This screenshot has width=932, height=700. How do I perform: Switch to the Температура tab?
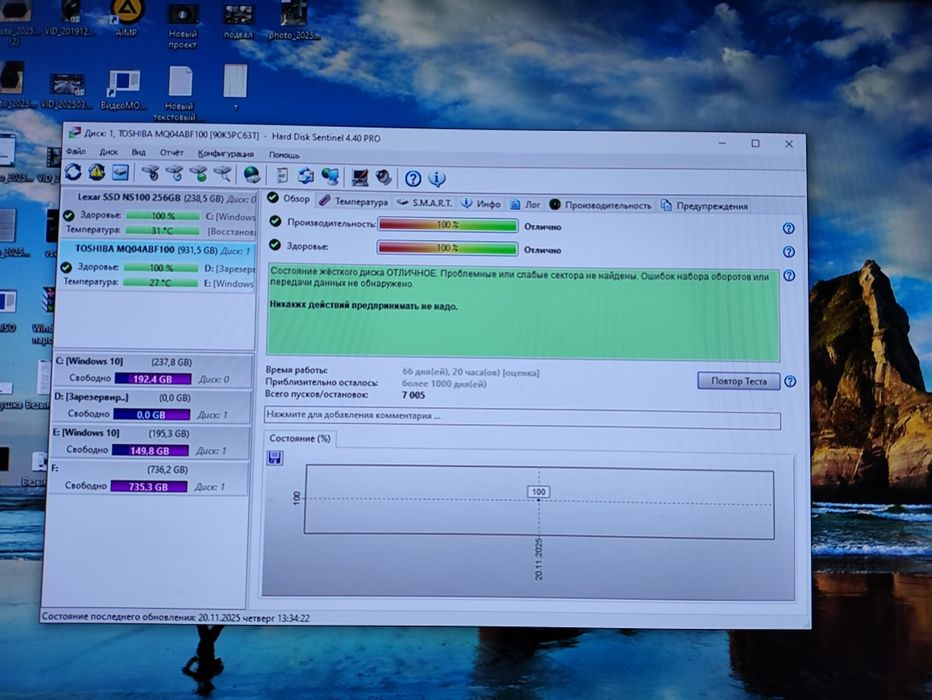(354, 201)
